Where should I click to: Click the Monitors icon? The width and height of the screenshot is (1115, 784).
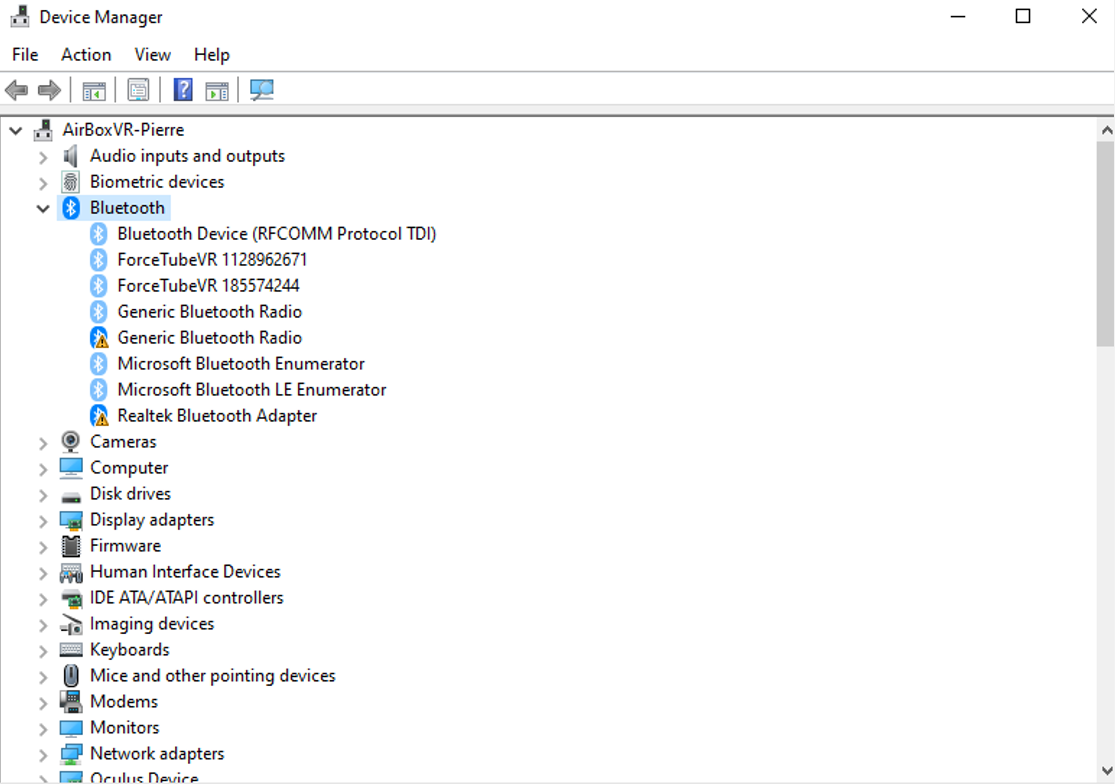(x=70, y=728)
